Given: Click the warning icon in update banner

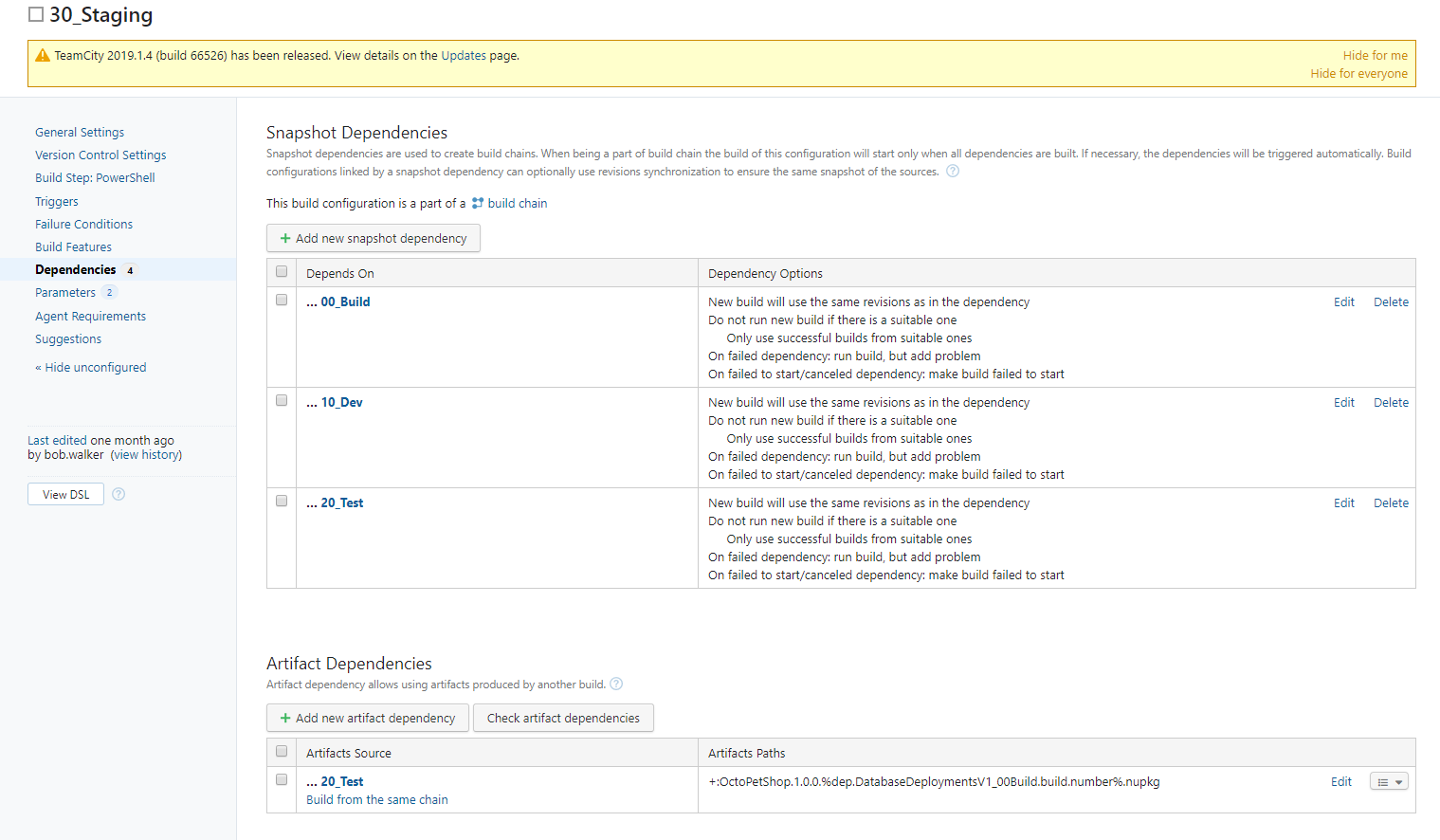Looking at the screenshot, I should (x=42, y=56).
